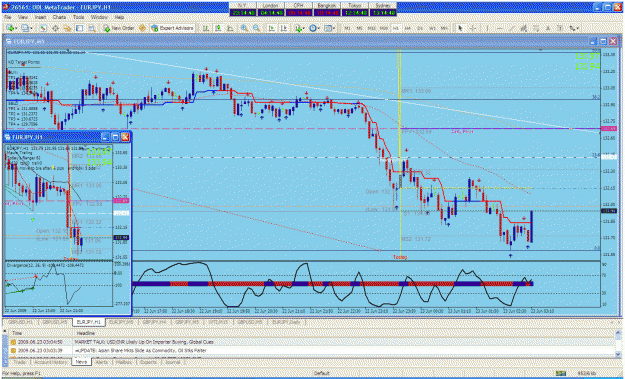Viewport: 625px width, 379px height.
Task: Select the Text Label tool
Action: point(560,28)
